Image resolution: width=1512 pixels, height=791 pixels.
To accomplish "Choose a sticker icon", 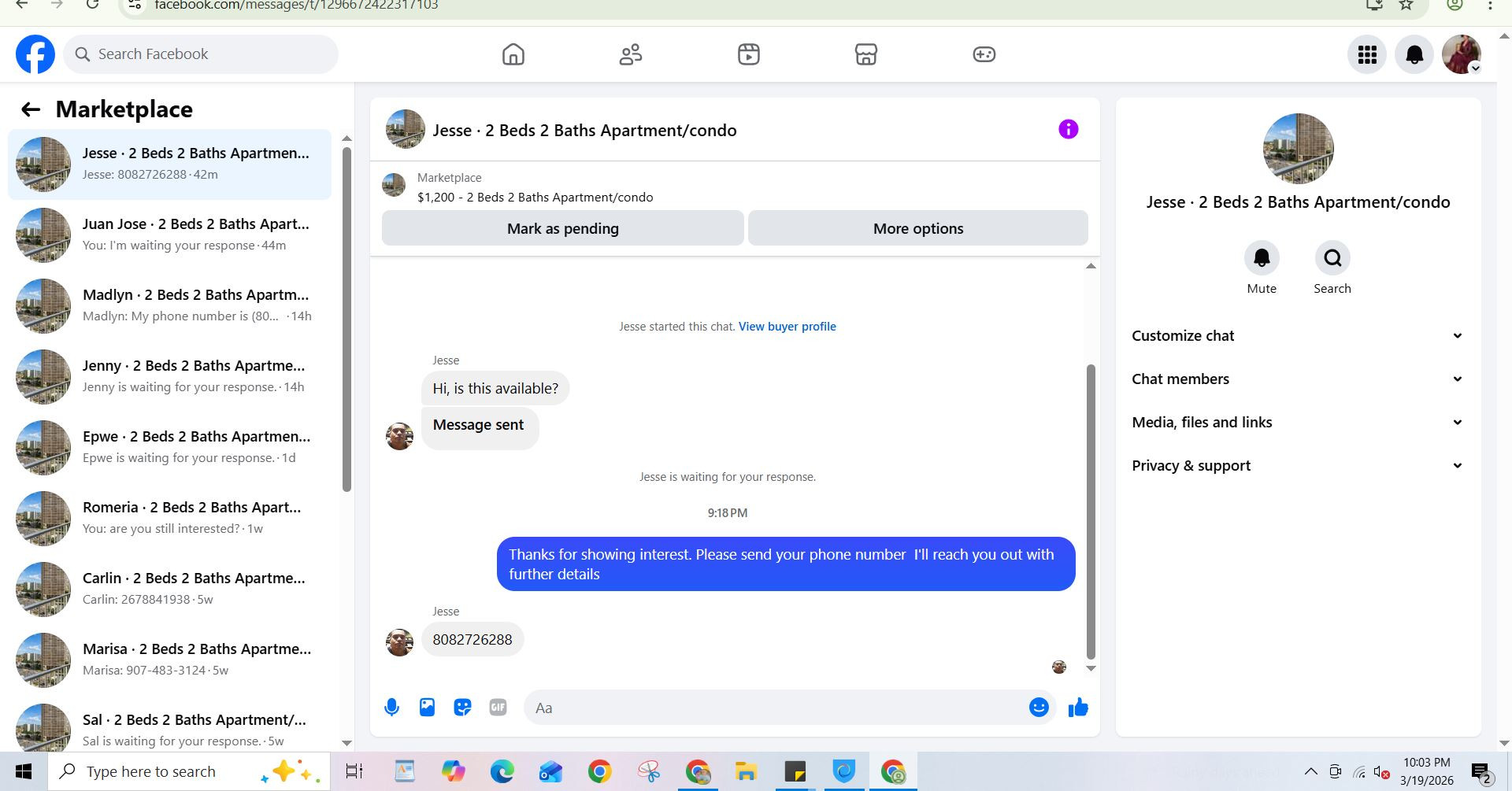I will point(462,708).
